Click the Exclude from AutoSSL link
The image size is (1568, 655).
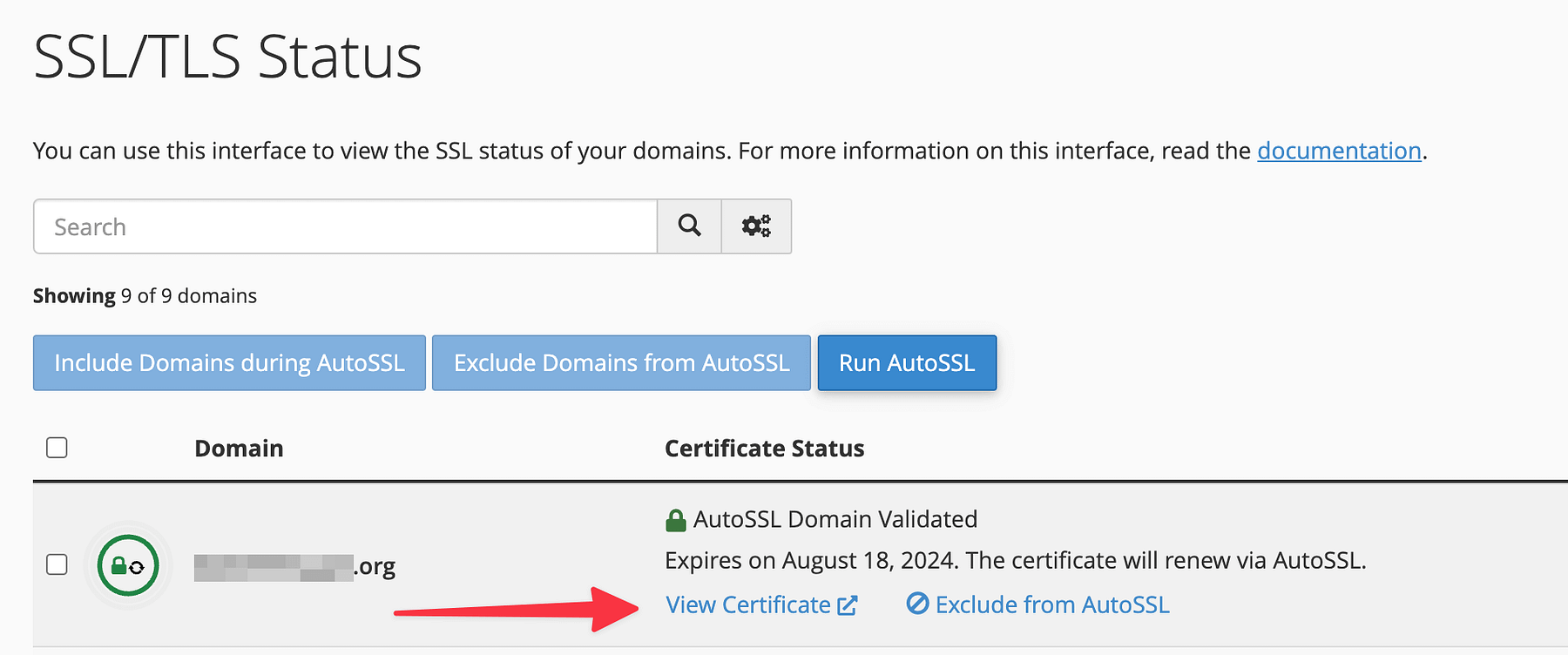click(x=1052, y=604)
